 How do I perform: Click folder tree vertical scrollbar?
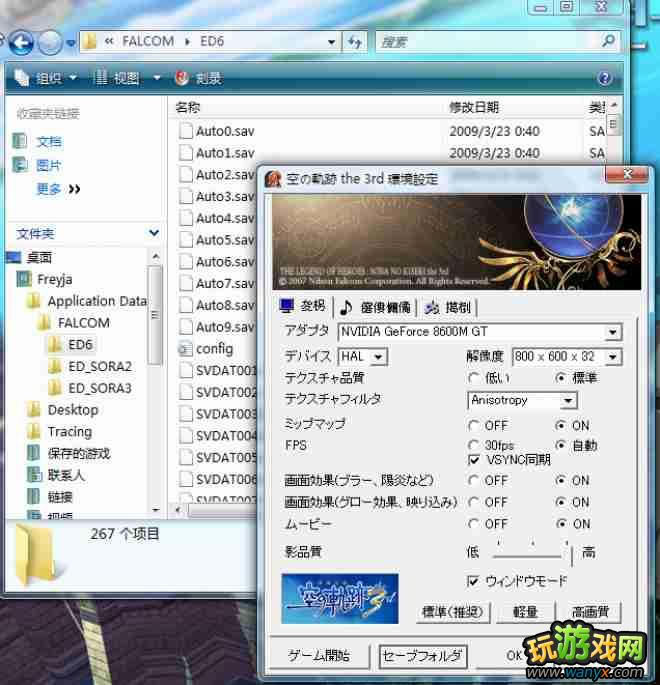click(x=155, y=315)
